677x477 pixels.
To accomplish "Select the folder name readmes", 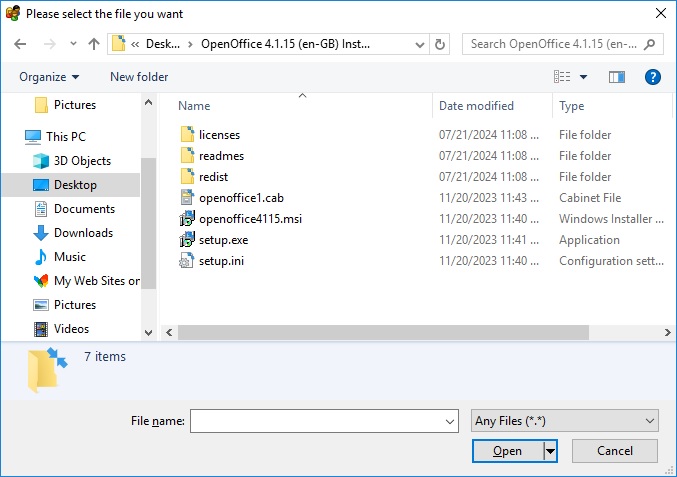I will coord(221,156).
